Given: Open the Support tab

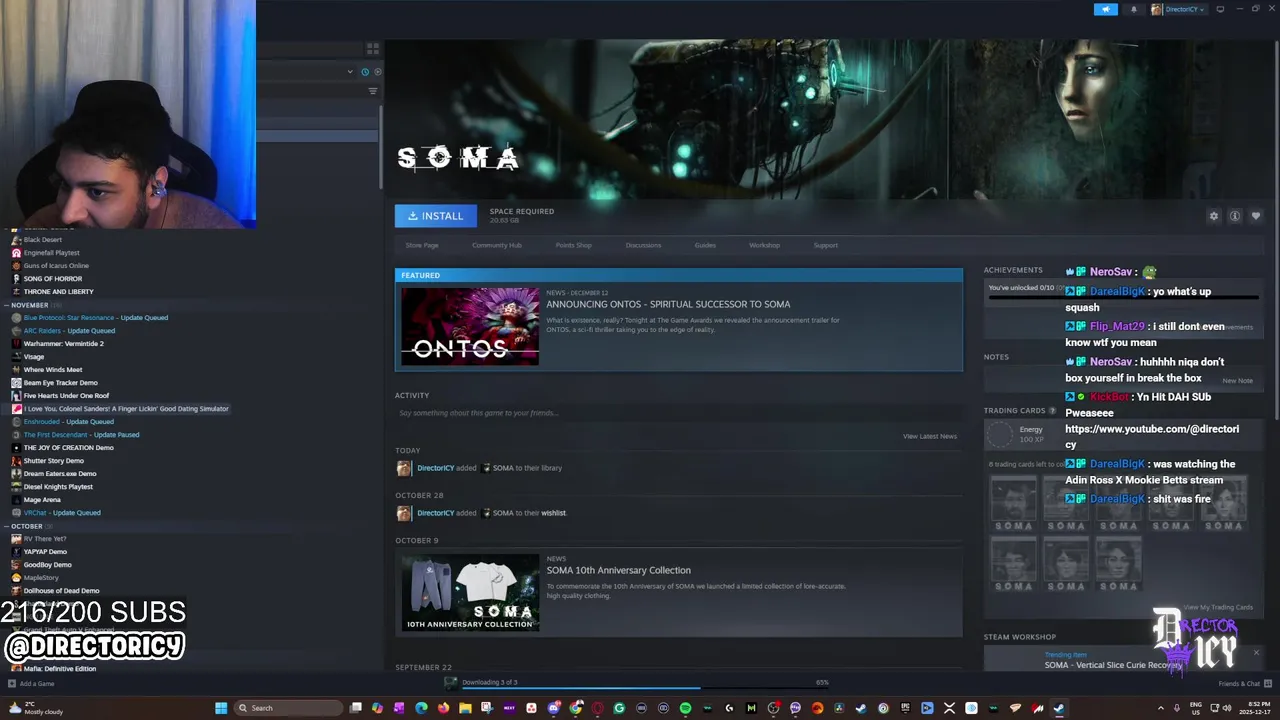Looking at the screenshot, I should (x=826, y=245).
